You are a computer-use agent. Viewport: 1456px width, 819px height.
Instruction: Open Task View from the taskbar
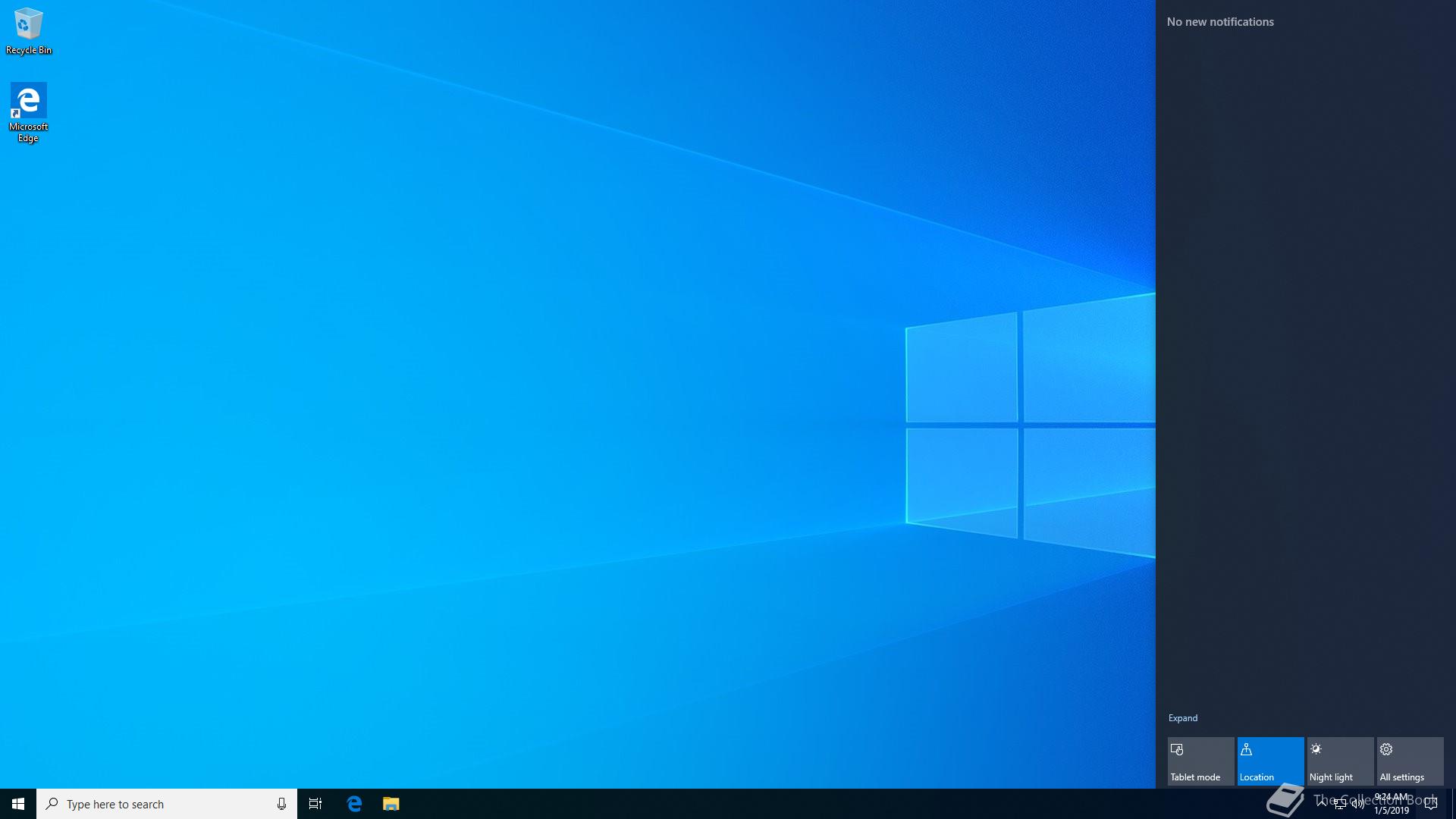tap(315, 804)
